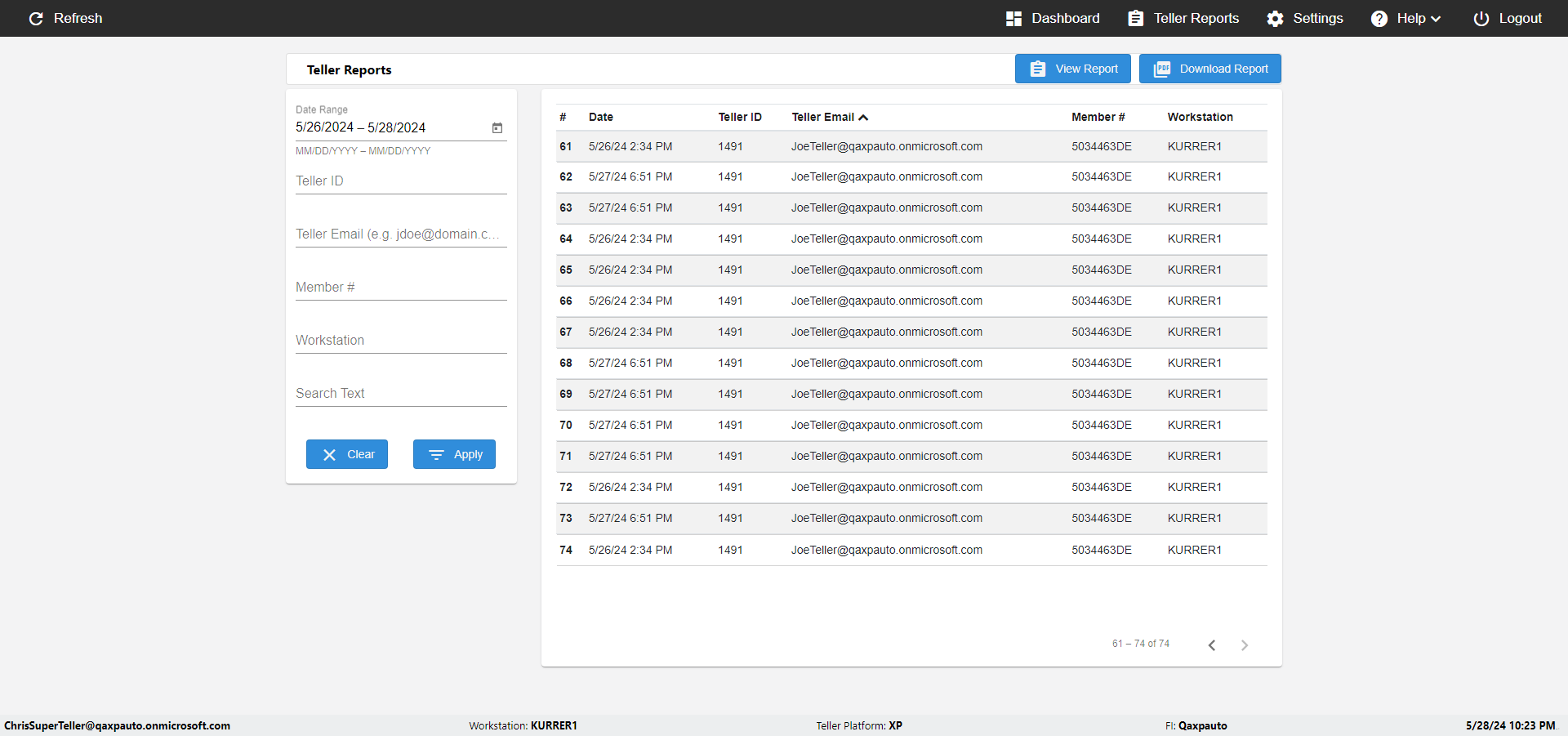
Task: Select row 61 in the report table
Action: (911, 146)
